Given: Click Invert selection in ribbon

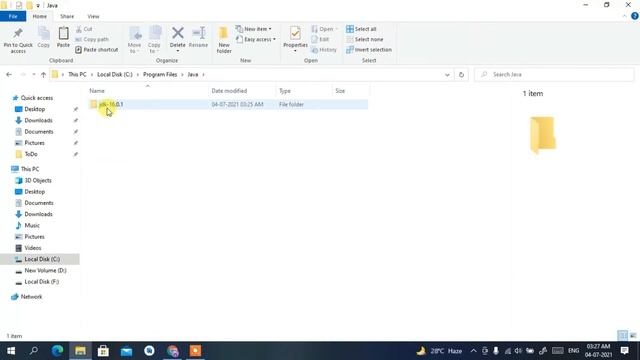Looking at the screenshot, I should pyautogui.click(x=369, y=49).
